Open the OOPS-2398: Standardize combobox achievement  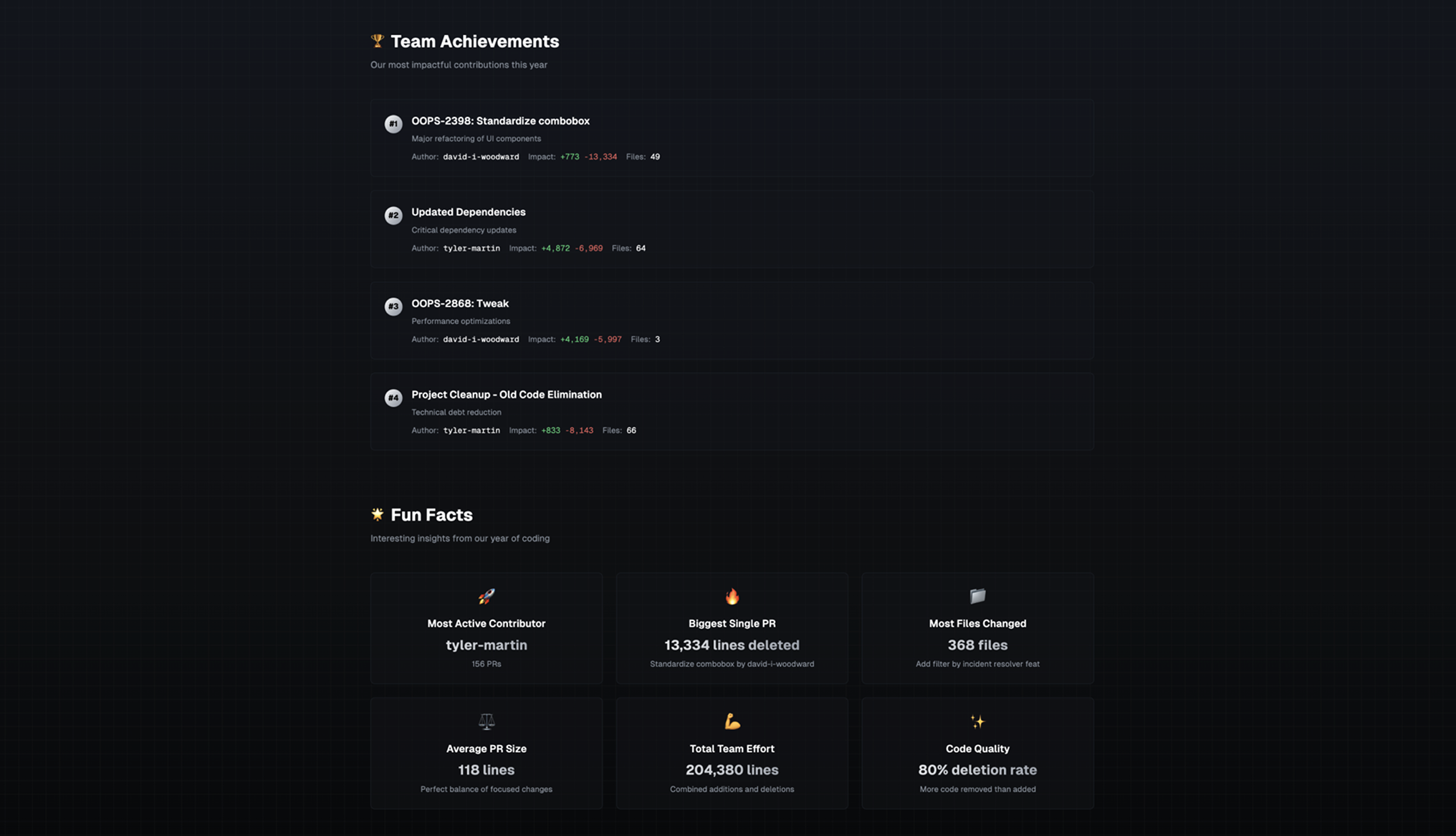point(500,120)
